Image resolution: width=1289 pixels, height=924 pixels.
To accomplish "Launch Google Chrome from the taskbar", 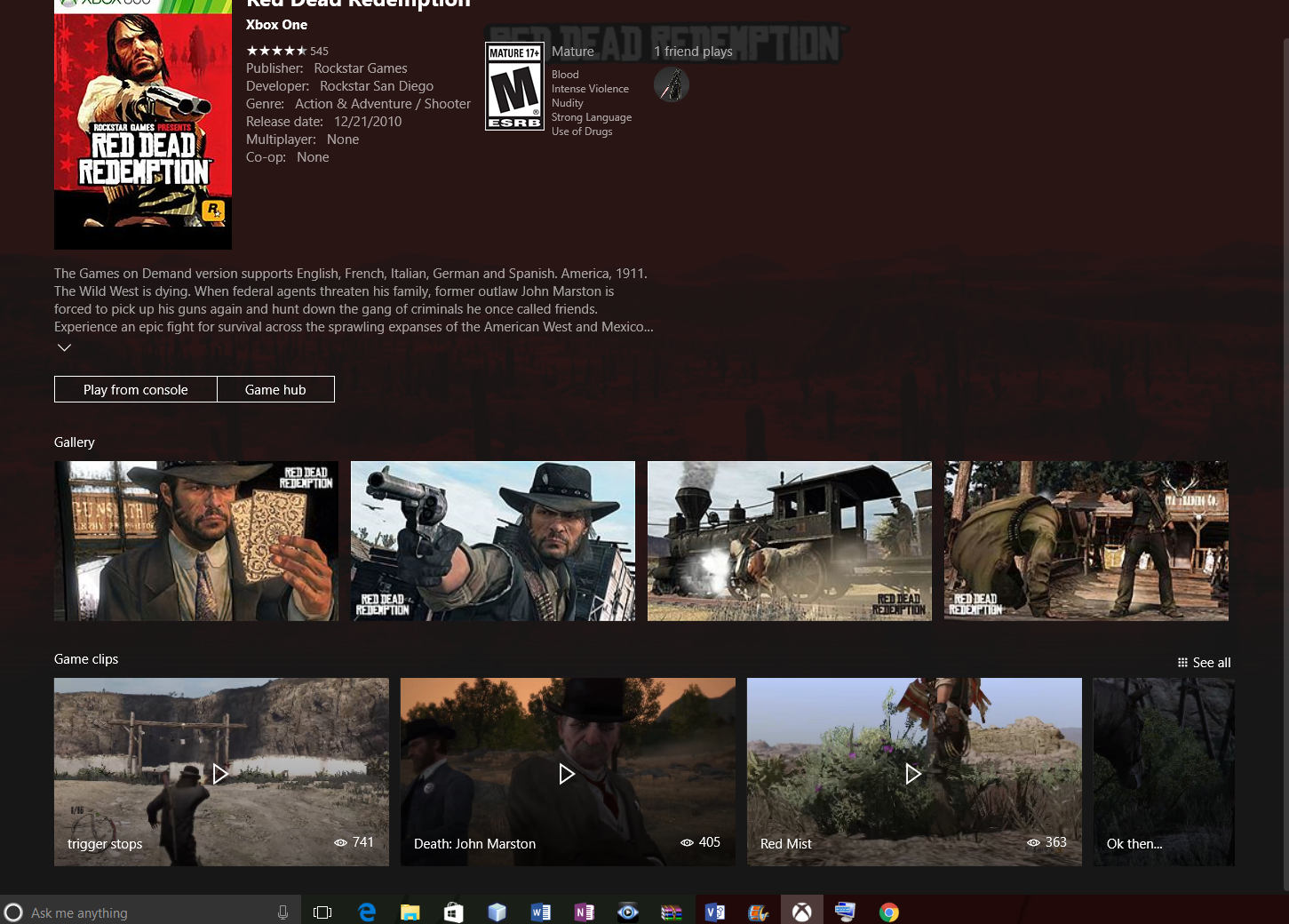I will pos(889,912).
